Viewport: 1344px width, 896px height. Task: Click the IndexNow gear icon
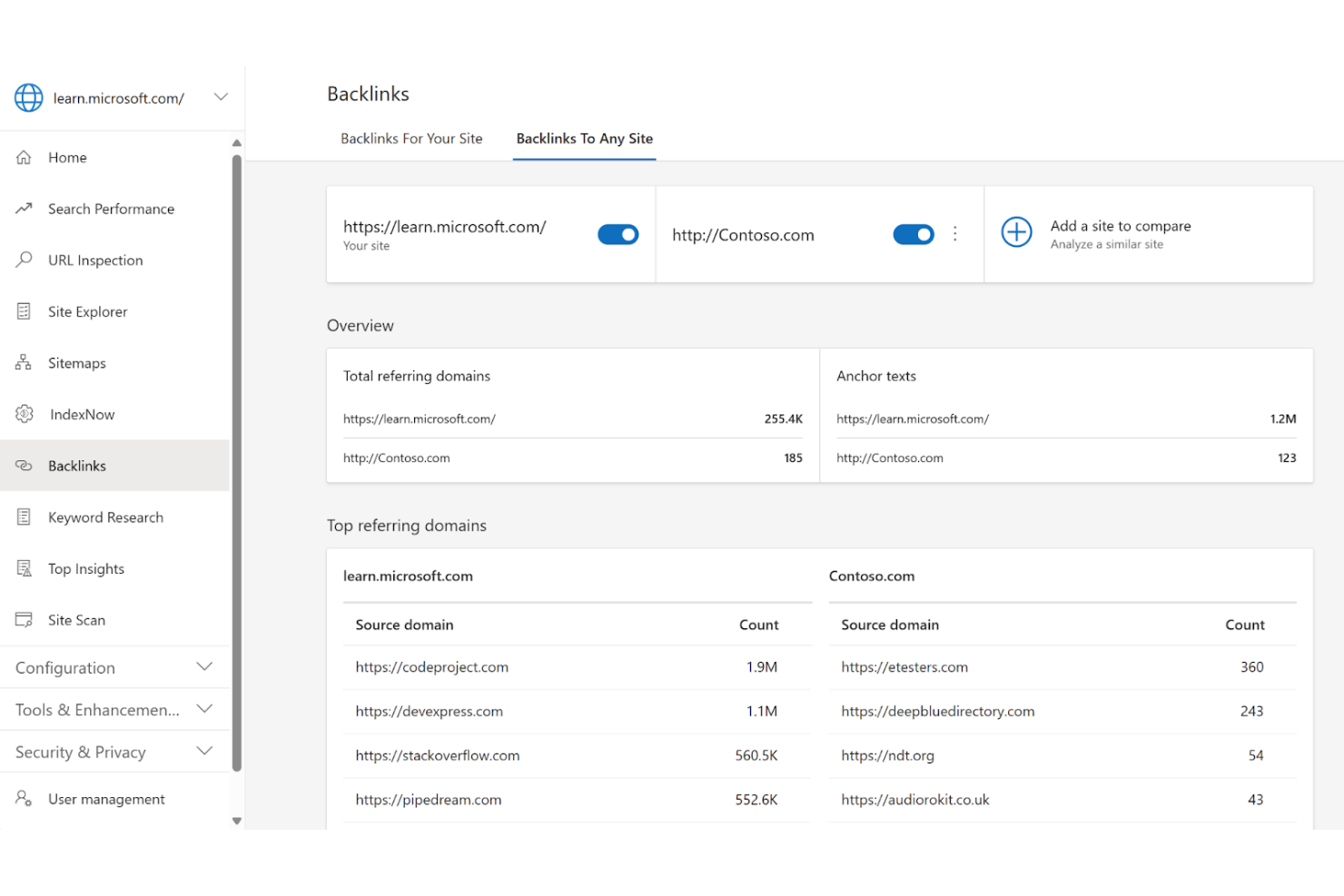(25, 414)
